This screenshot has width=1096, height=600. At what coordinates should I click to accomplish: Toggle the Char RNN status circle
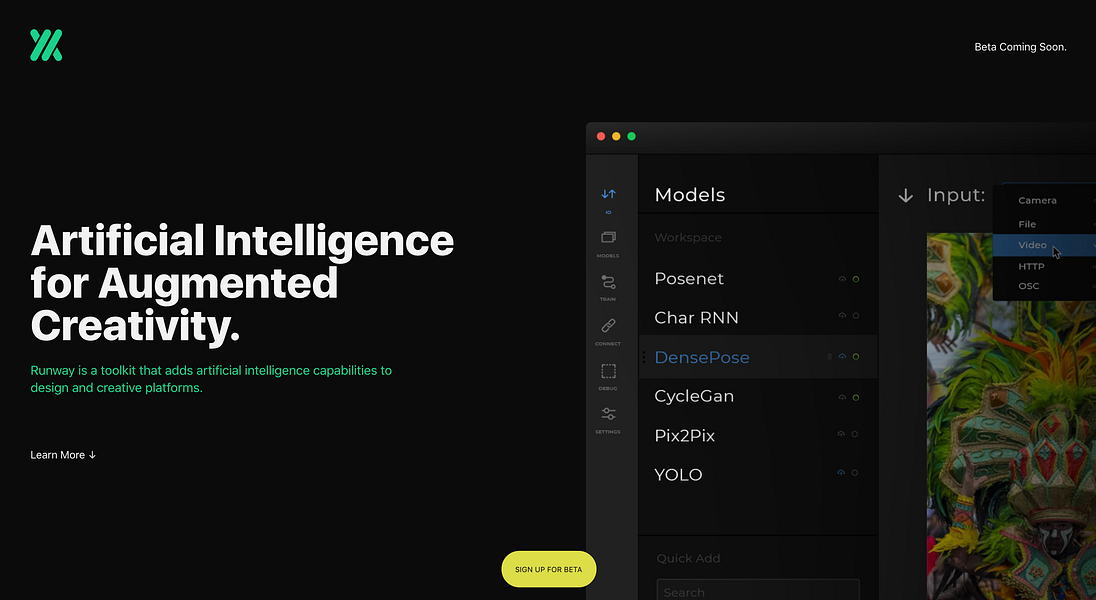(x=856, y=315)
